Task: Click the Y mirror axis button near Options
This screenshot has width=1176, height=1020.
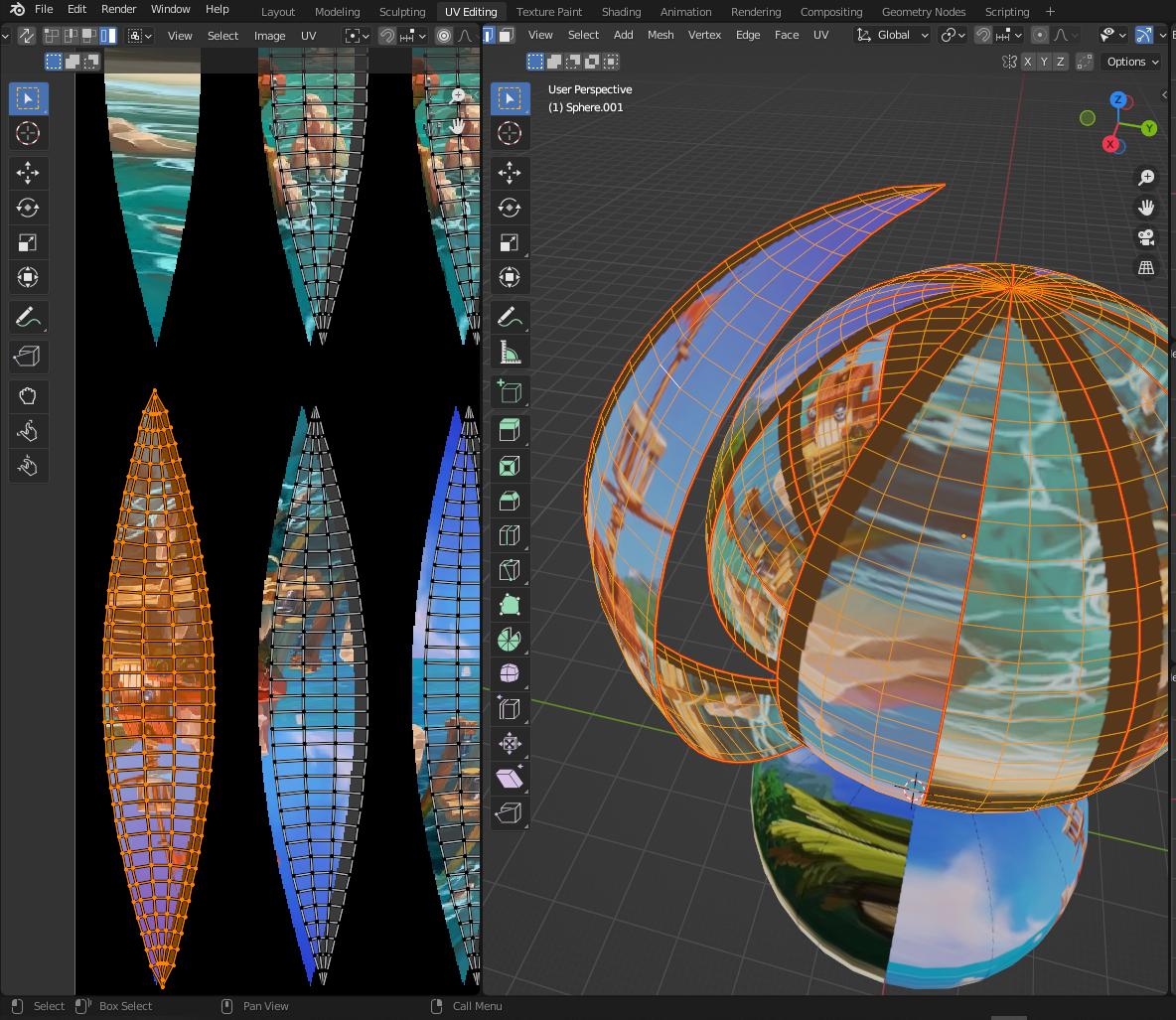Action: point(1043,61)
